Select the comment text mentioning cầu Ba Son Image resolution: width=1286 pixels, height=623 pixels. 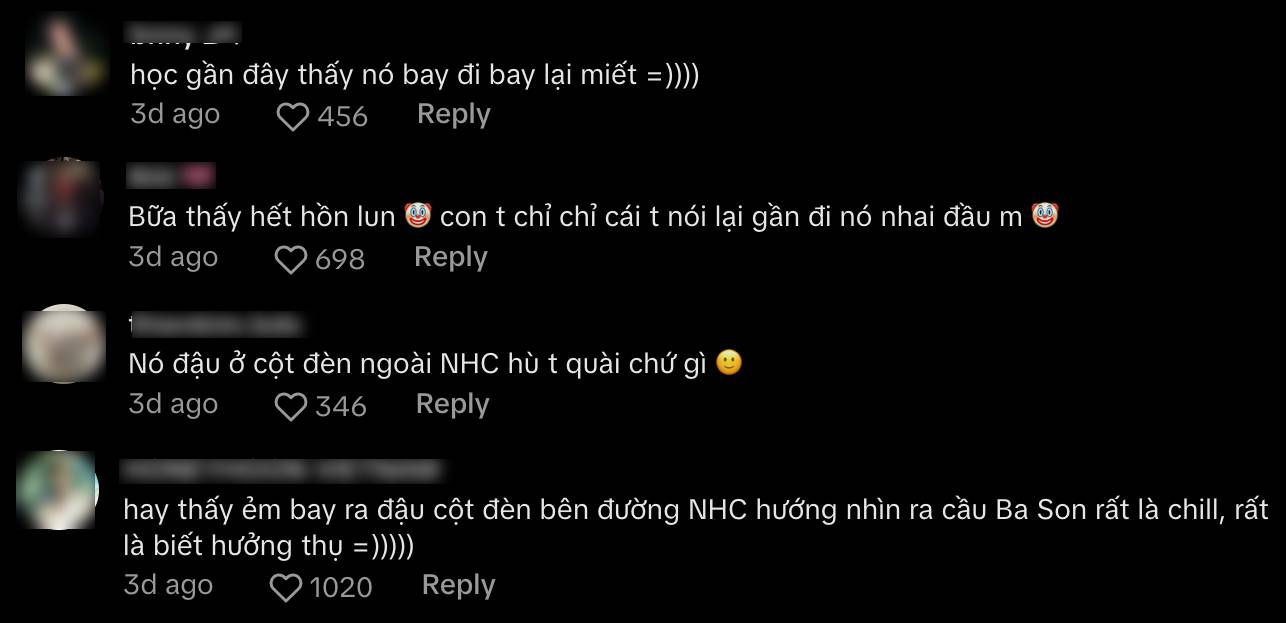pyautogui.click(x=696, y=528)
